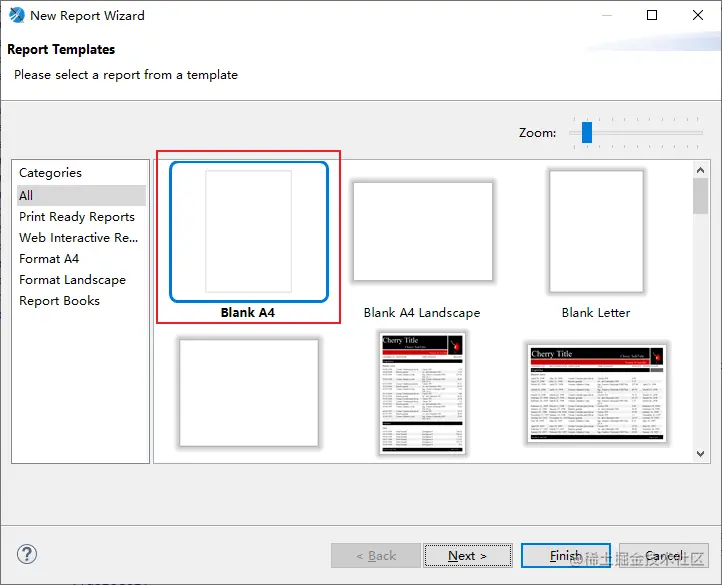Image resolution: width=722 pixels, height=585 pixels.
Task: Click the Cancel button
Action: (664, 556)
